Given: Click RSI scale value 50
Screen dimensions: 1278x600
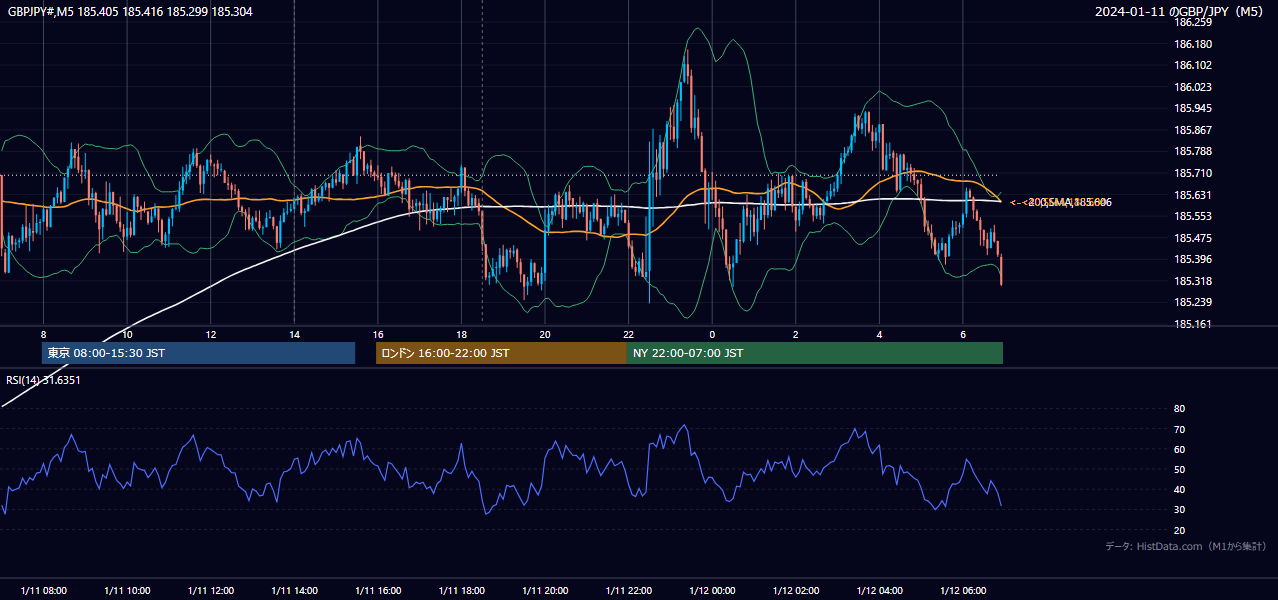Looking at the screenshot, I should pyautogui.click(x=1179, y=470).
